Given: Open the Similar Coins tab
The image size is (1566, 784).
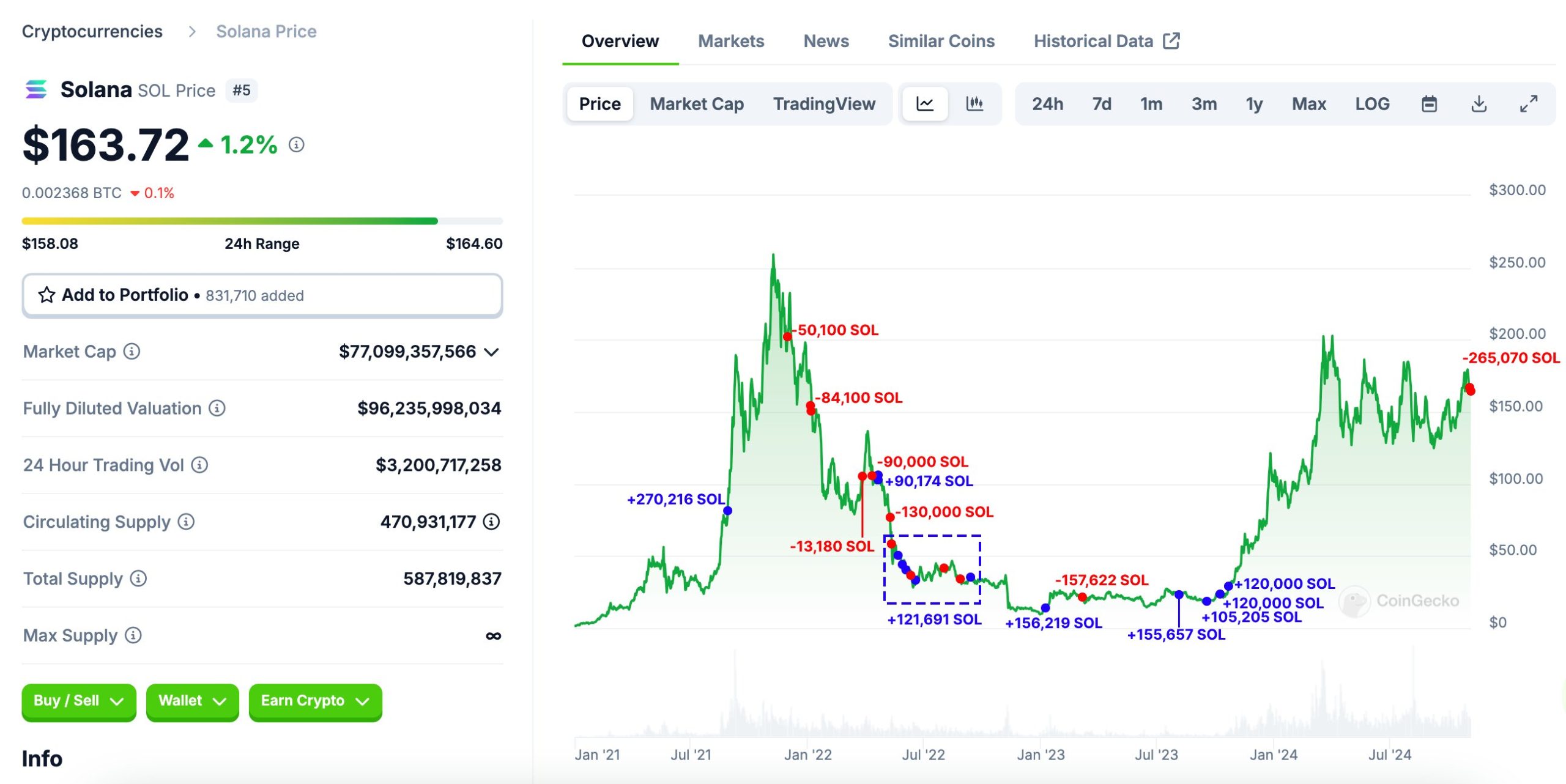Looking at the screenshot, I should click(941, 41).
